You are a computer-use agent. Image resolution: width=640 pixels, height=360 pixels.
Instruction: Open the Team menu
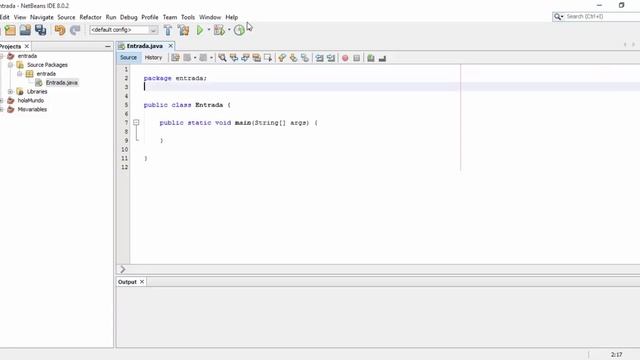tap(170, 17)
